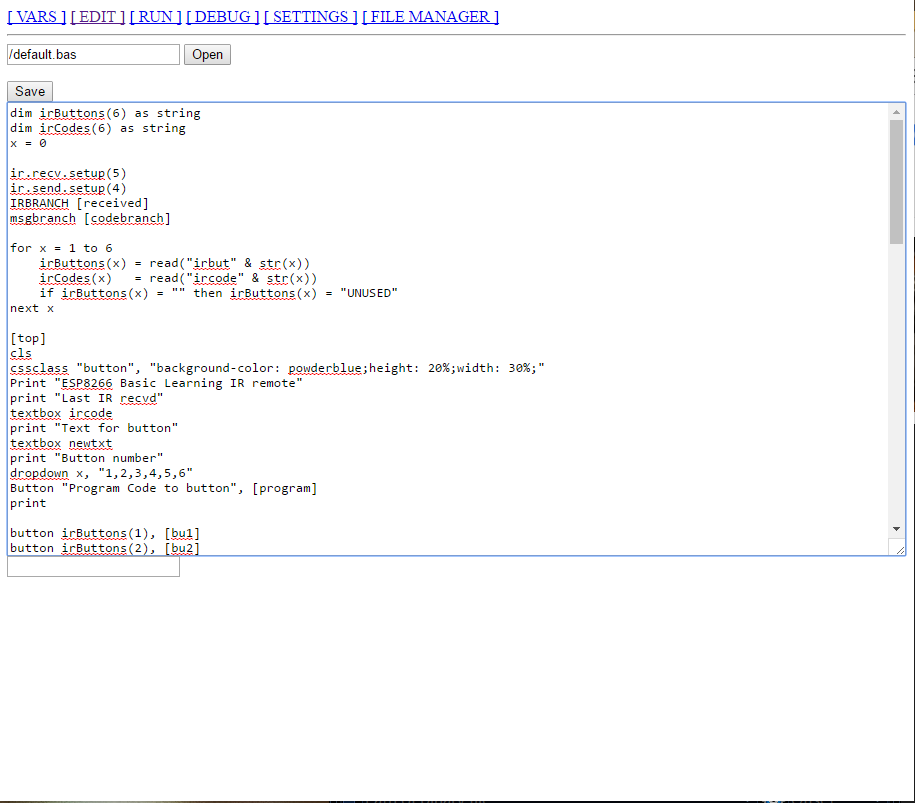Click the line 'print "Last IR recvd"'

[x=86, y=399]
